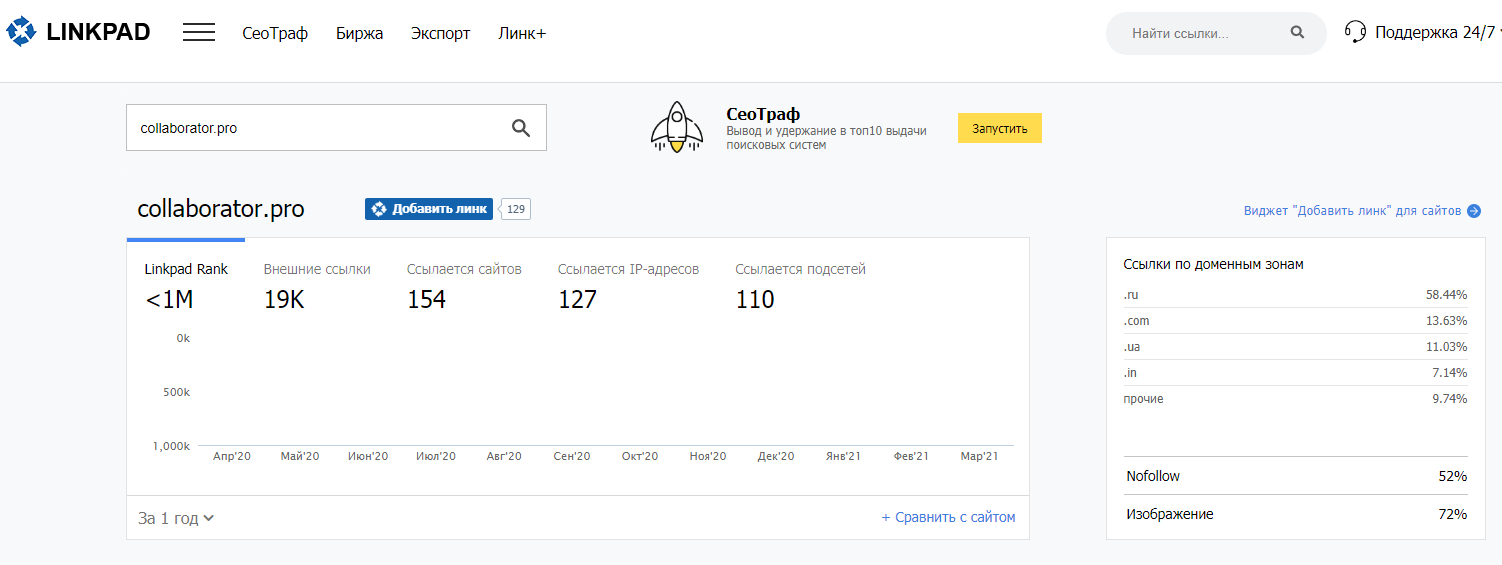Image resolution: width=1502 pixels, height=565 pixels.
Task: Click the magnifier icon in header search
Action: click(1297, 33)
